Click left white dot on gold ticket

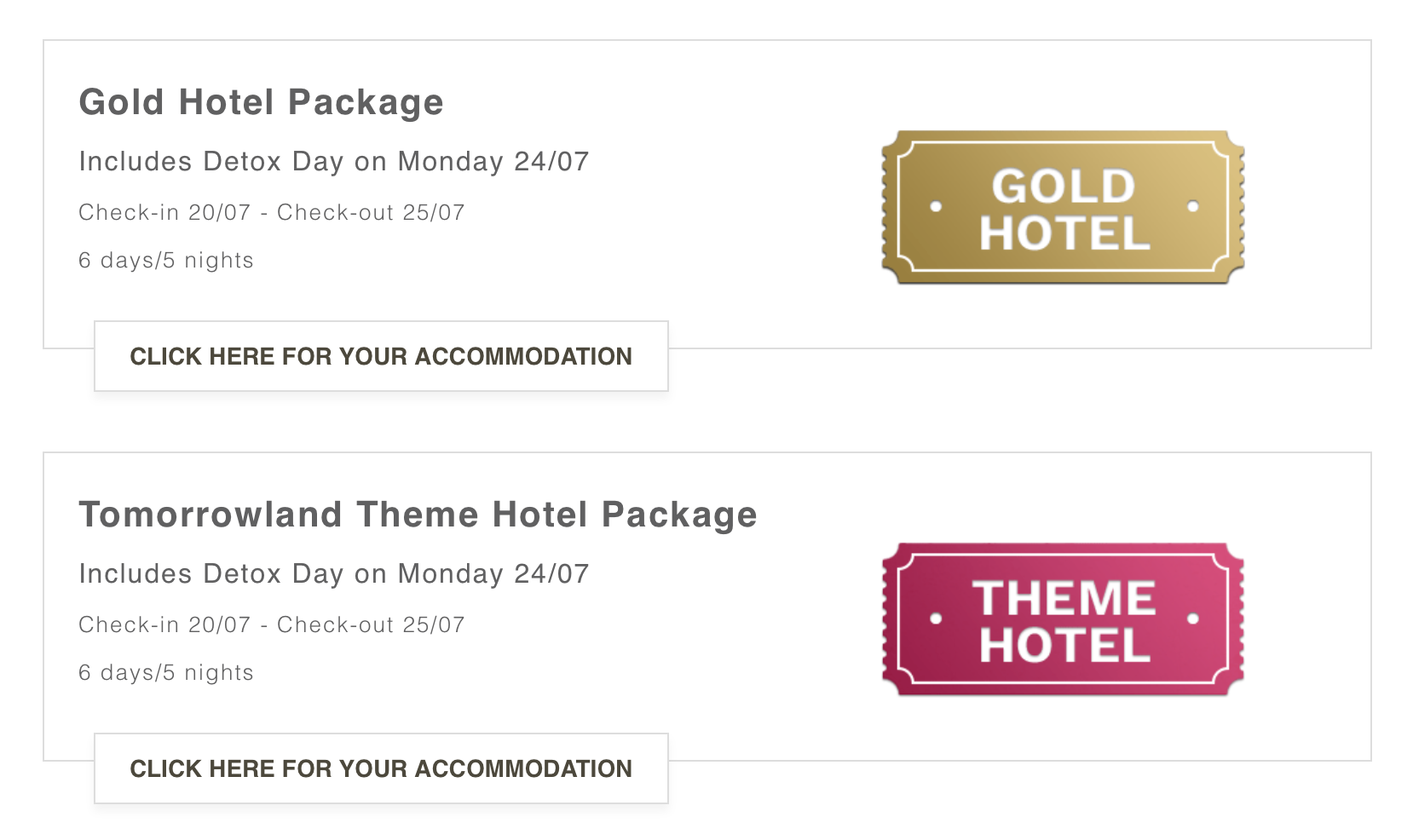coord(935,206)
